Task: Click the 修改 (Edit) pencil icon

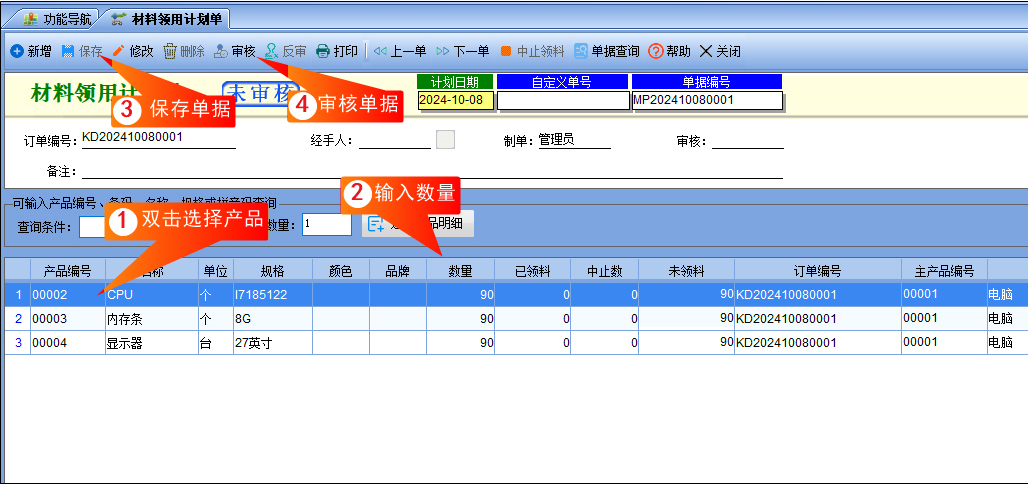Action: click(x=118, y=51)
